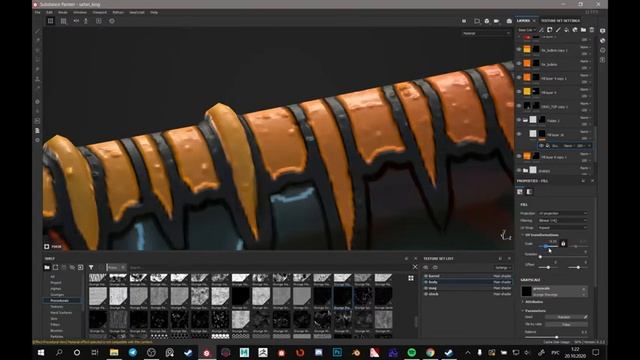Click the shelf filter funnel icon
640x360 pixels.
coord(91,267)
